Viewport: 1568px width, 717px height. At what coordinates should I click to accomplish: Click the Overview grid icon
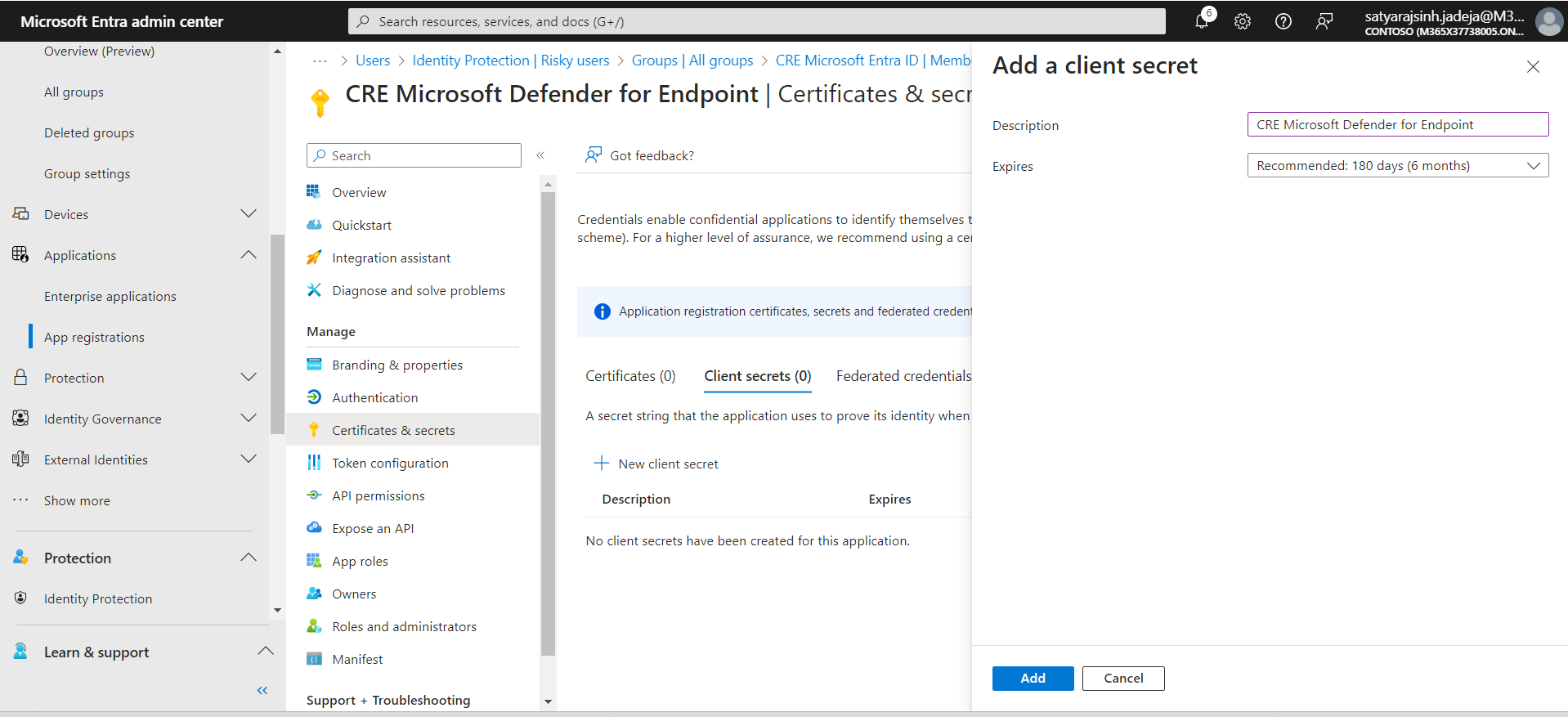(x=314, y=191)
